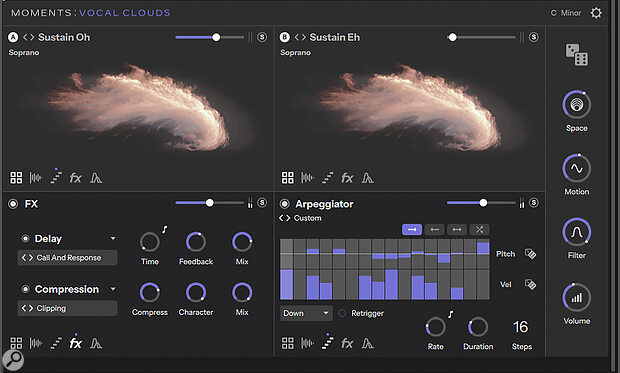Open the fx tab in layer B
The image size is (620, 373).
point(347,178)
